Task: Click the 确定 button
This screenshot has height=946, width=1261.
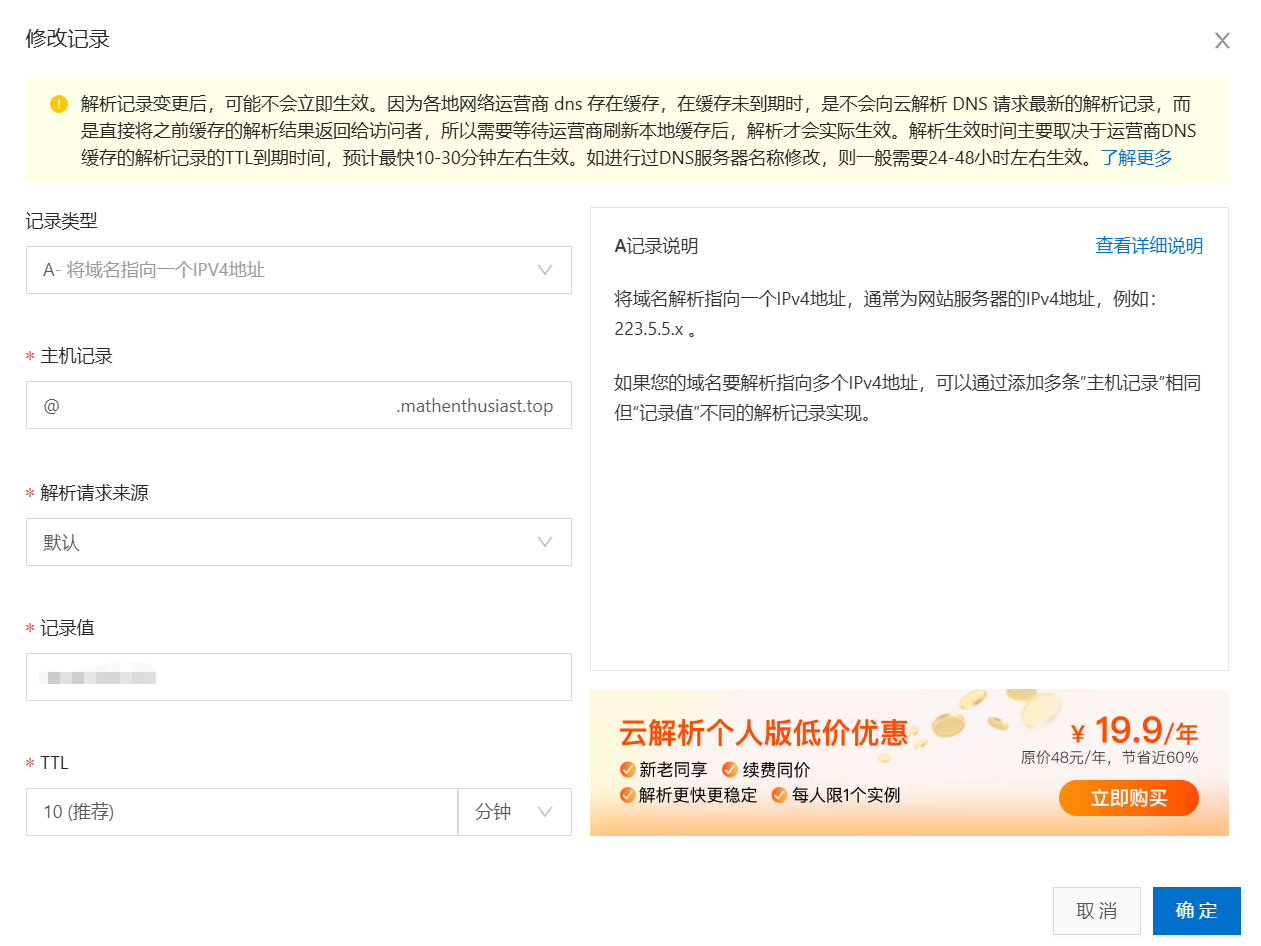Action: point(1197,911)
